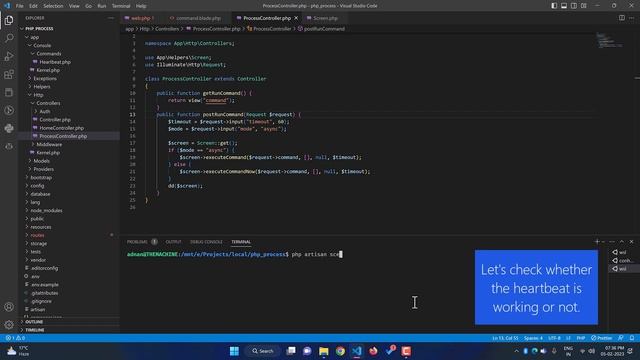Maximize the terminal panel size
This screenshot has height=360, width=640.
click(x=622, y=242)
